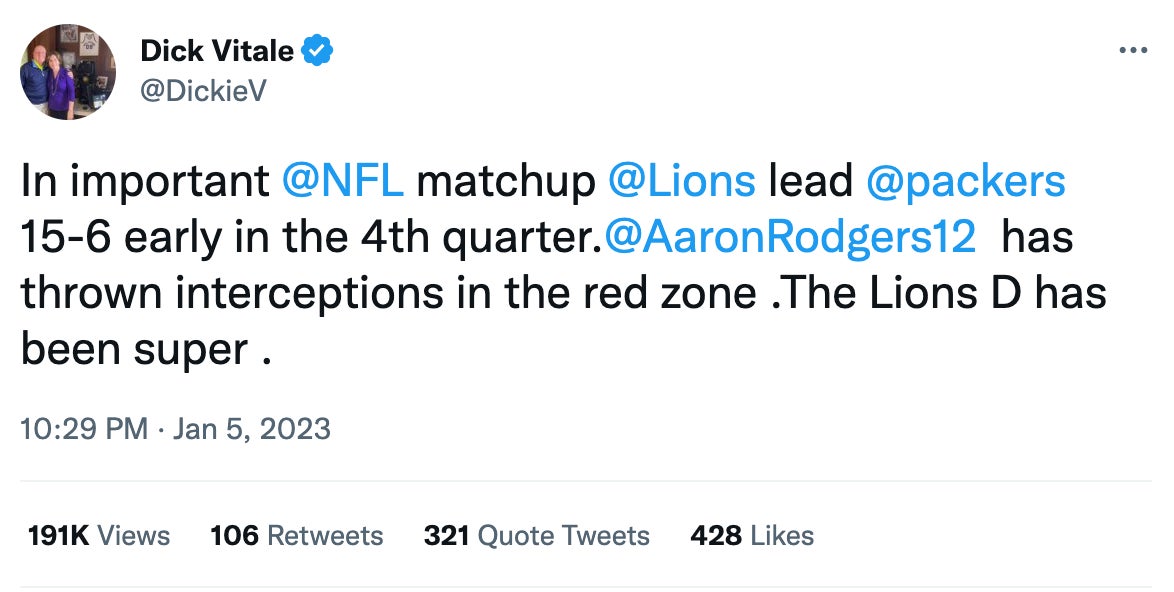Open the @packers mention

965,181
